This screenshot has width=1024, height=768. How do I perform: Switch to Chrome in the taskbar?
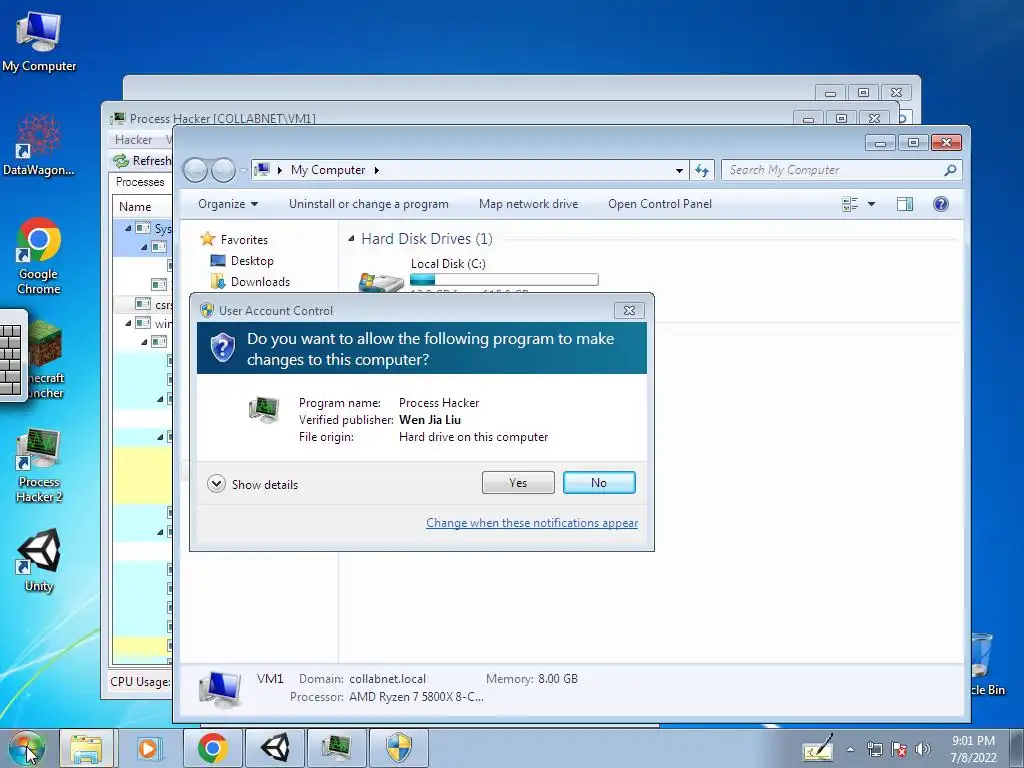[x=213, y=748]
